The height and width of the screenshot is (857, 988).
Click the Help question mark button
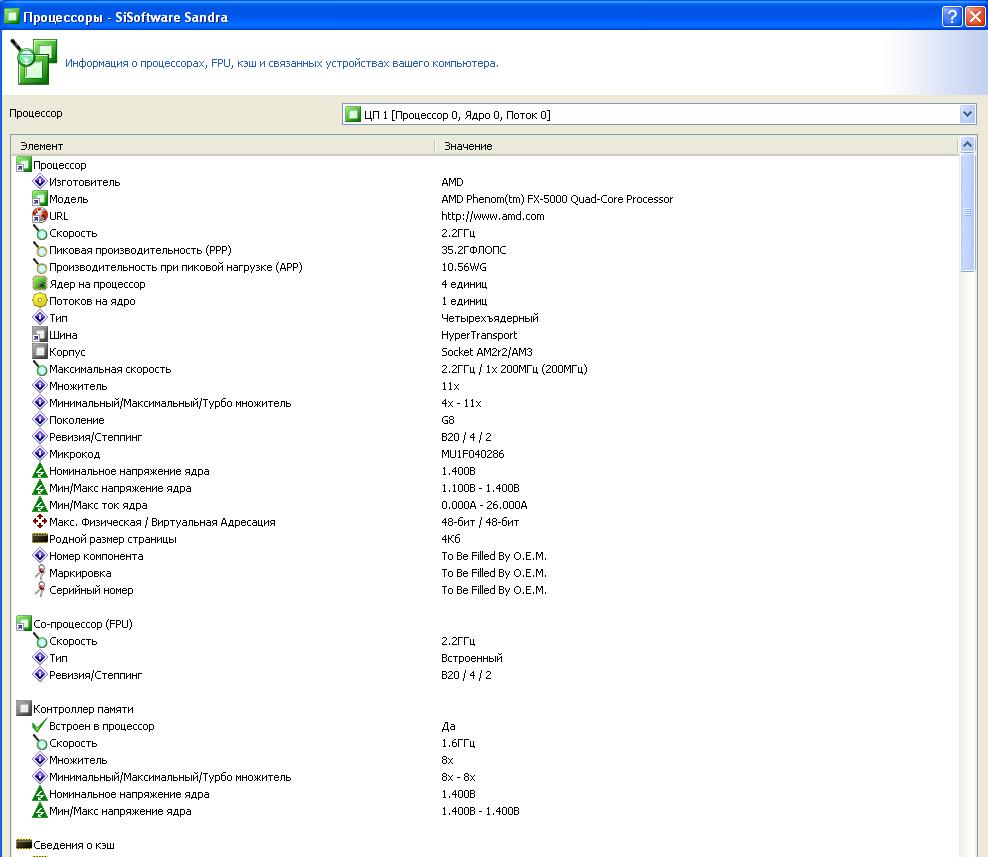952,16
